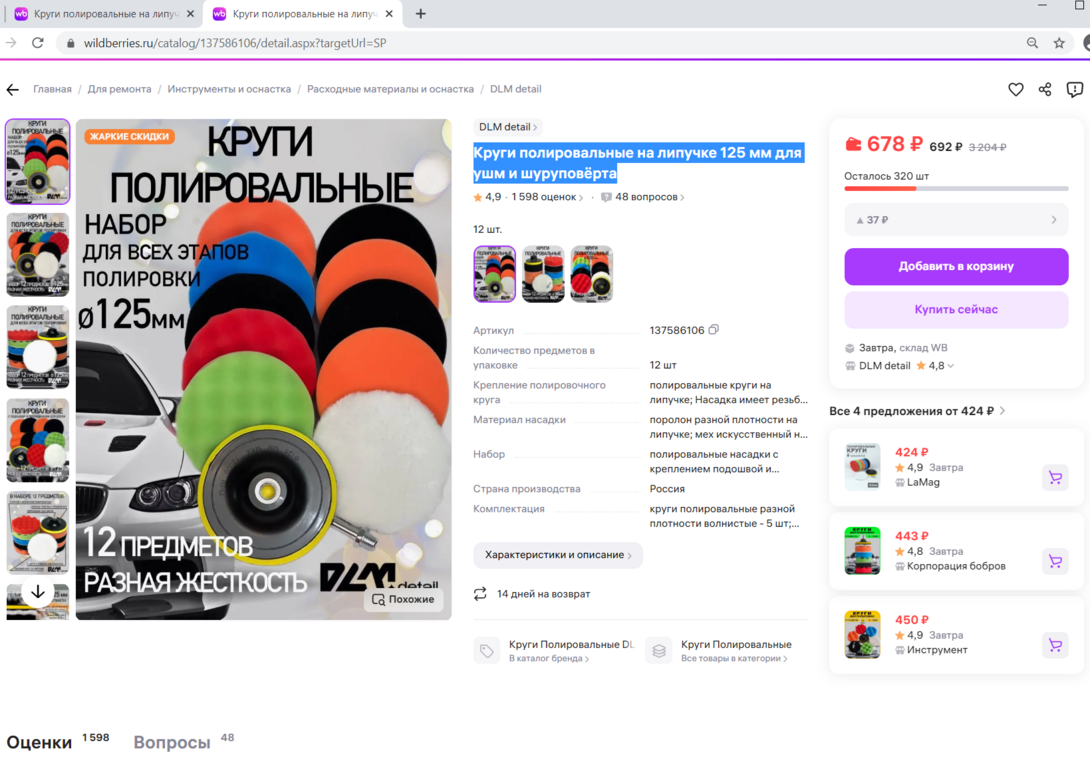Go to Расходные материалы и оснастка breadcrumb

(x=391, y=89)
